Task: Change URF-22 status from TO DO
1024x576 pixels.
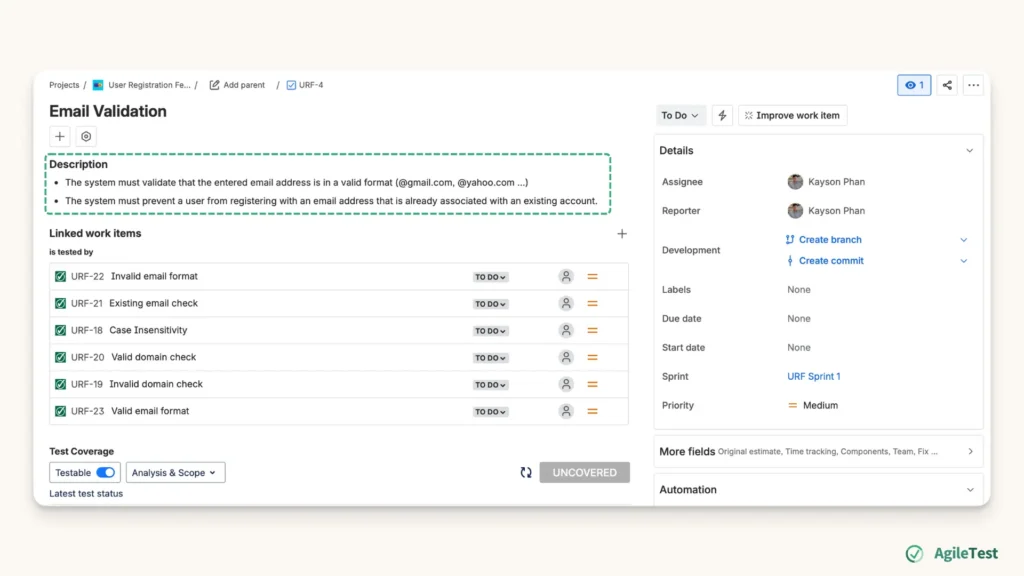Action: tap(490, 277)
